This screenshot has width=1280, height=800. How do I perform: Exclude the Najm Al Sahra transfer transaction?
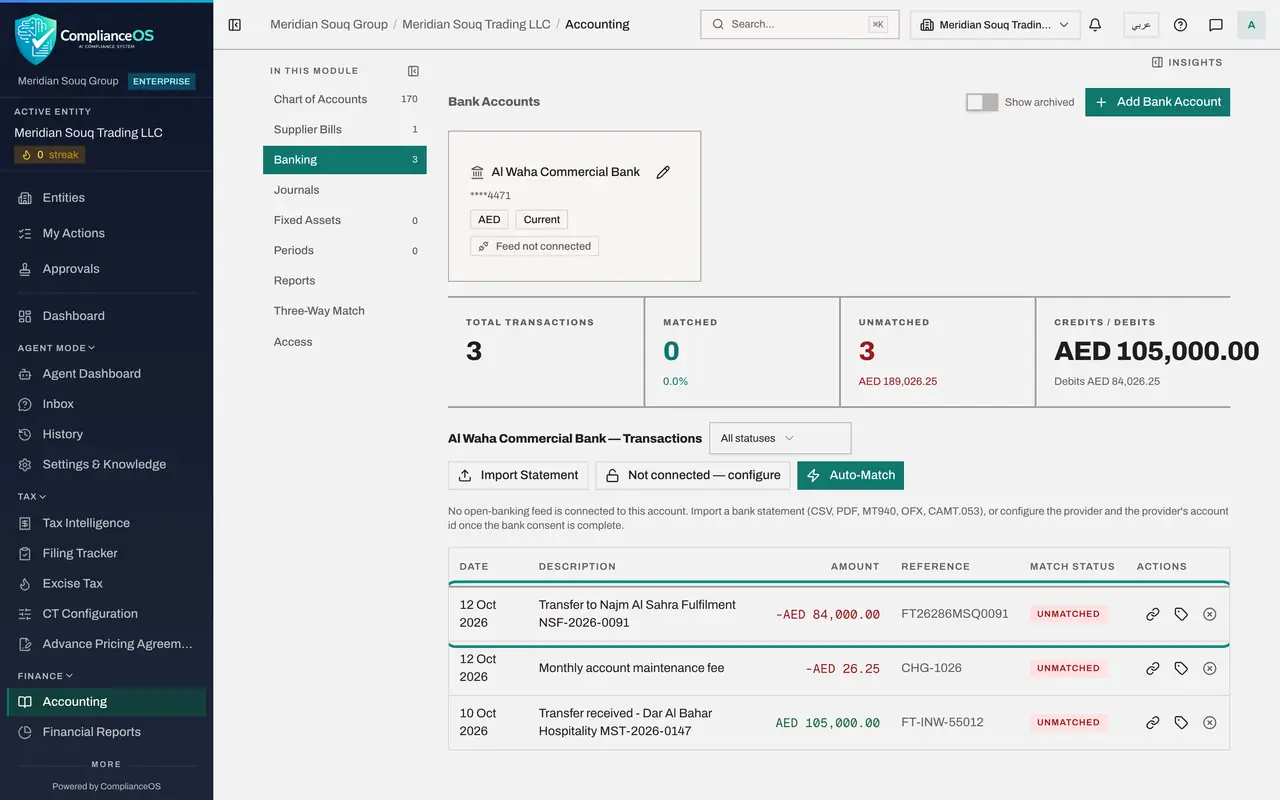click(x=1209, y=614)
